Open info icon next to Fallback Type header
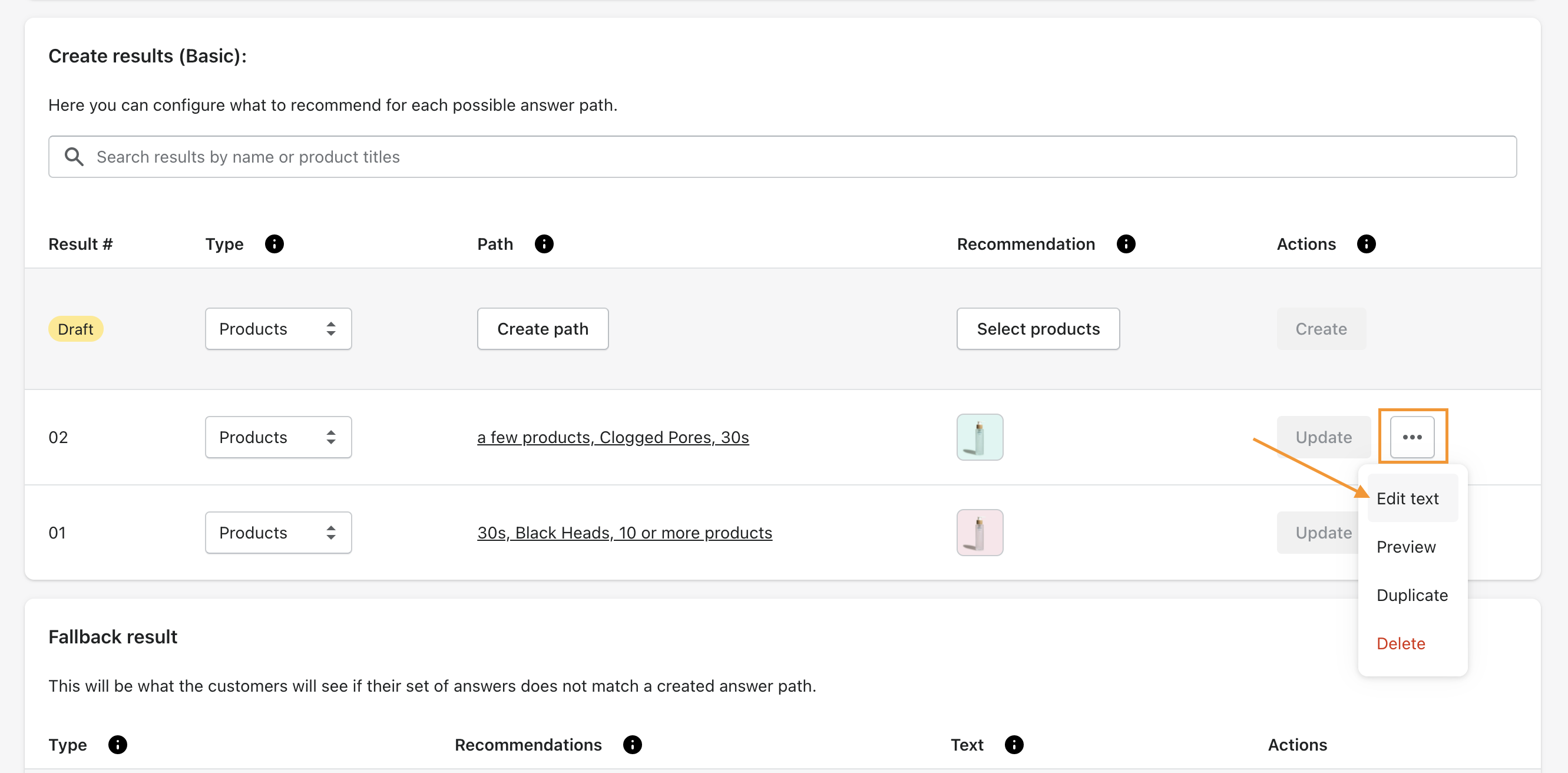Screen dimensions: 1568x773 [x=117, y=745]
